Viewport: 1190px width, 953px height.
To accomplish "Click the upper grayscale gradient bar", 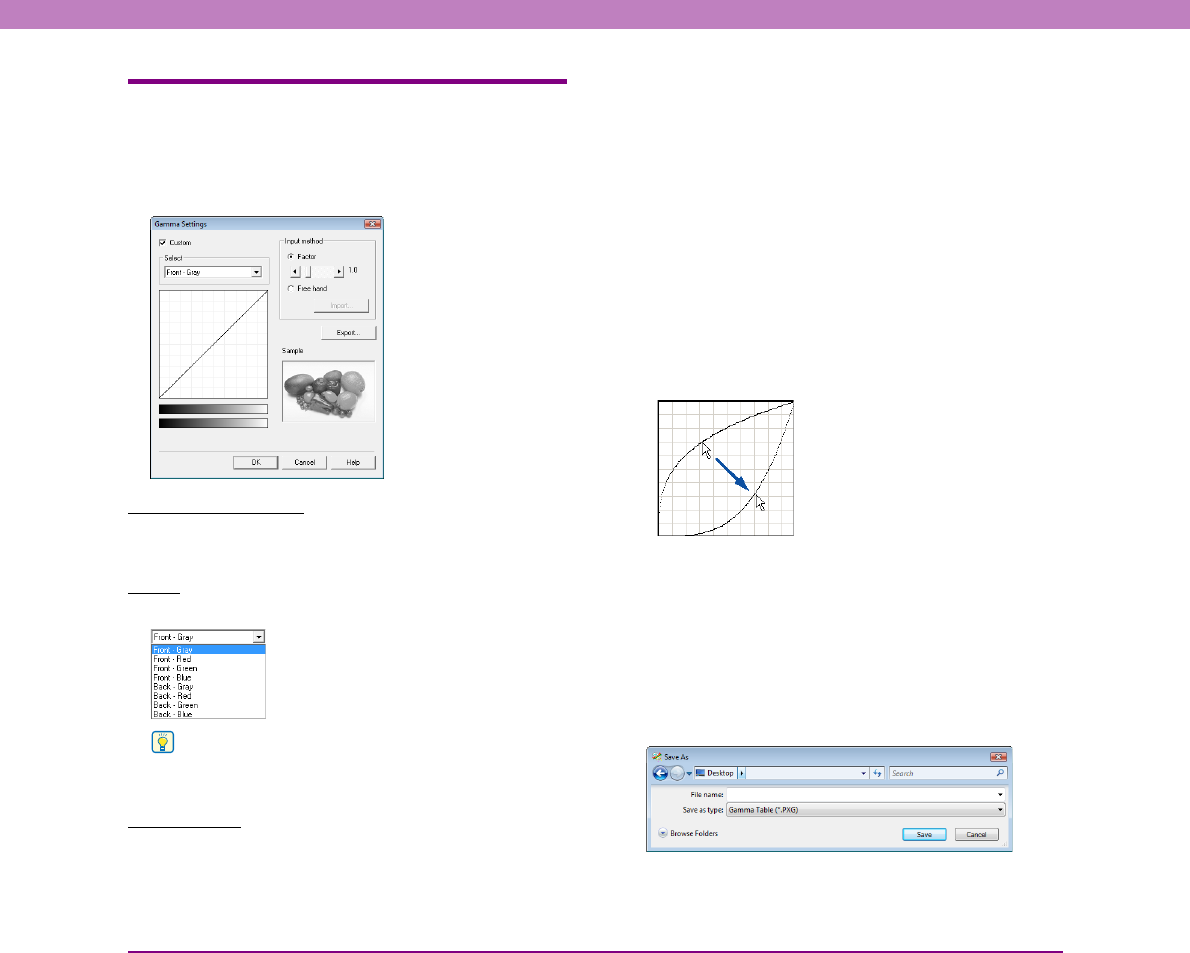I will 213,409.
